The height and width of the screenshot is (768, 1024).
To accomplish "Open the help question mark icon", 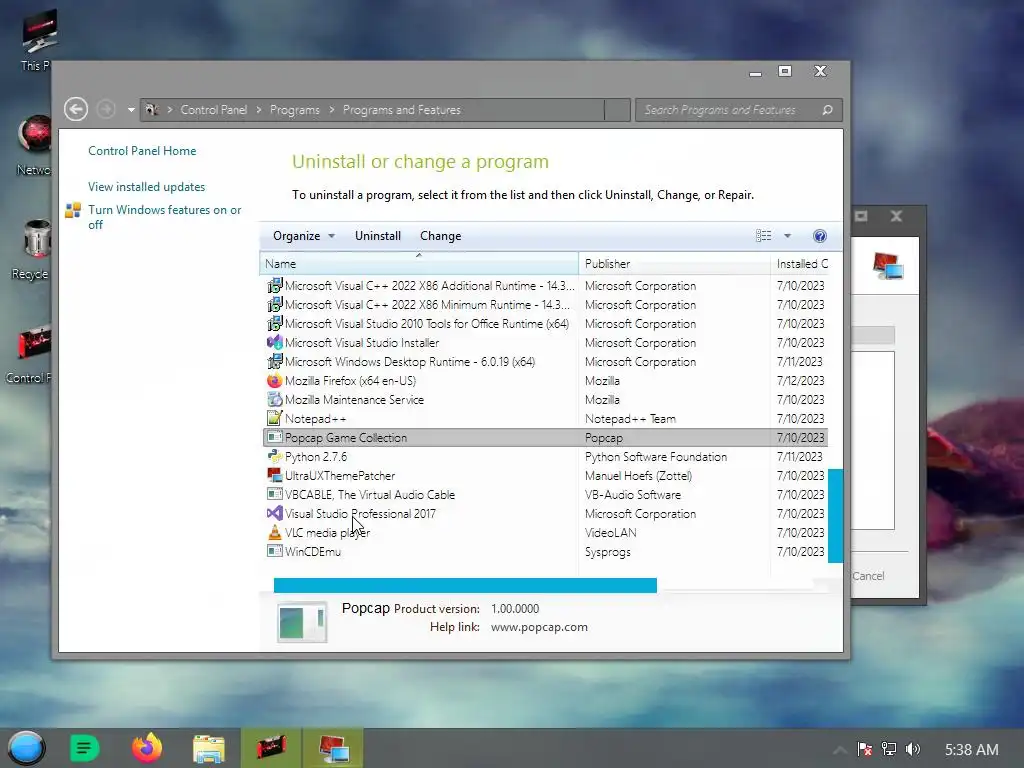I will pyautogui.click(x=820, y=236).
